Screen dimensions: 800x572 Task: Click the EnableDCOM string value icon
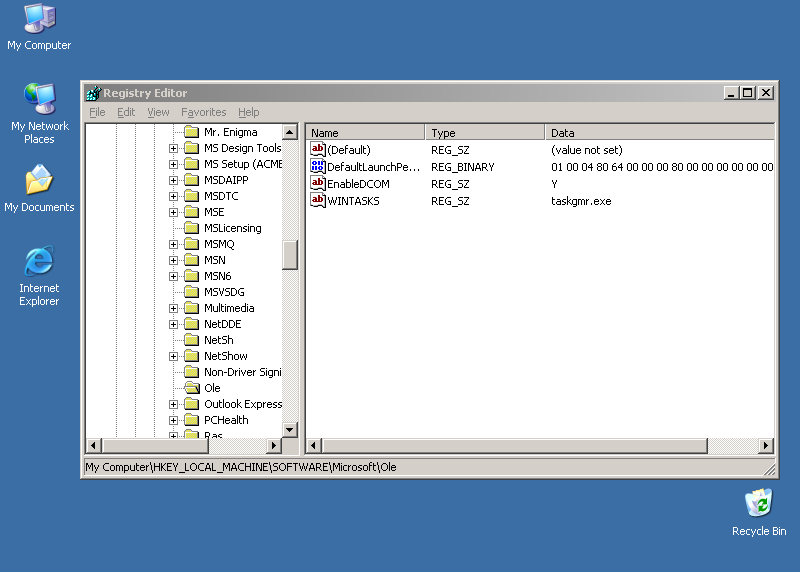[317, 183]
